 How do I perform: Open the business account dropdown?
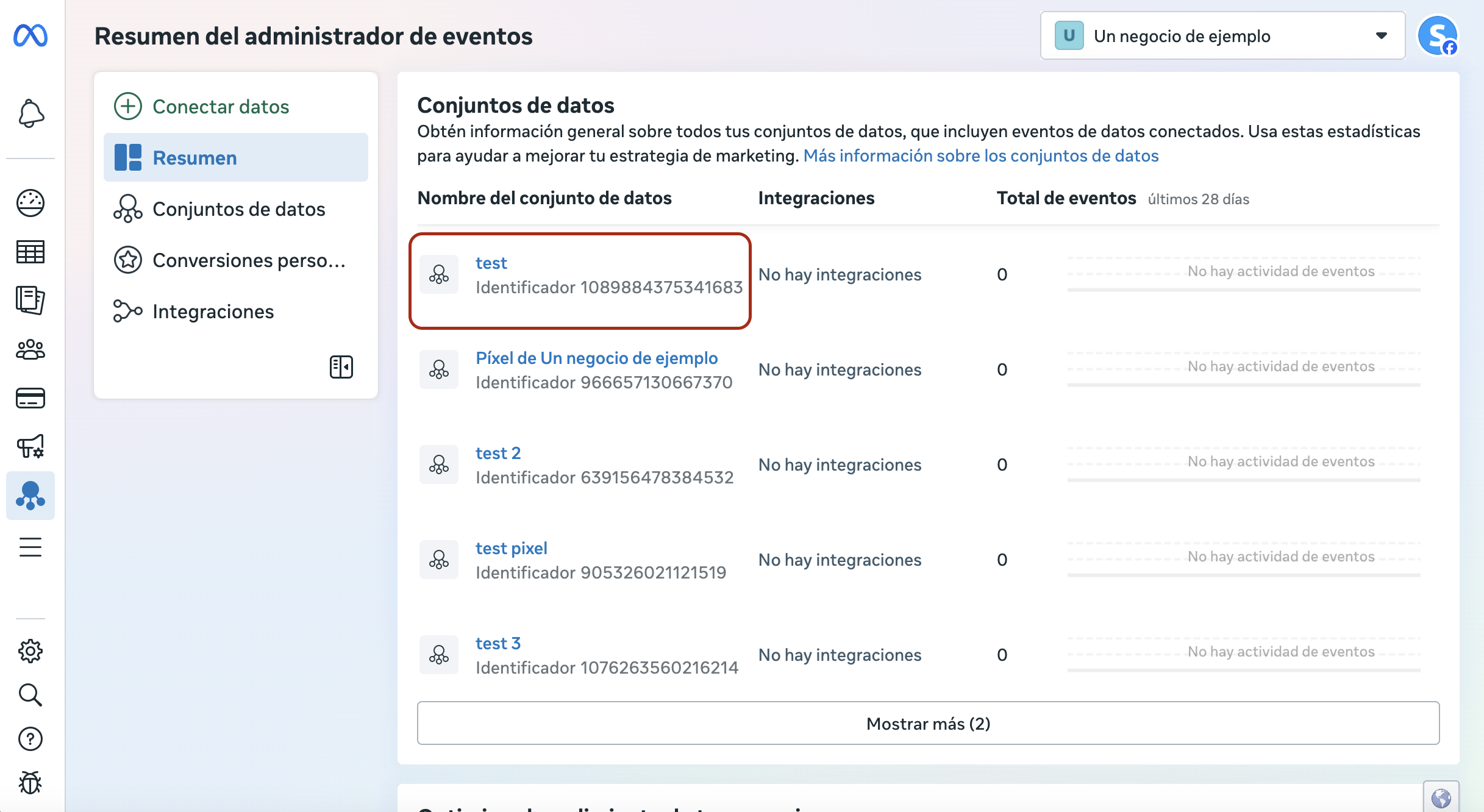tap(1222, 36)
